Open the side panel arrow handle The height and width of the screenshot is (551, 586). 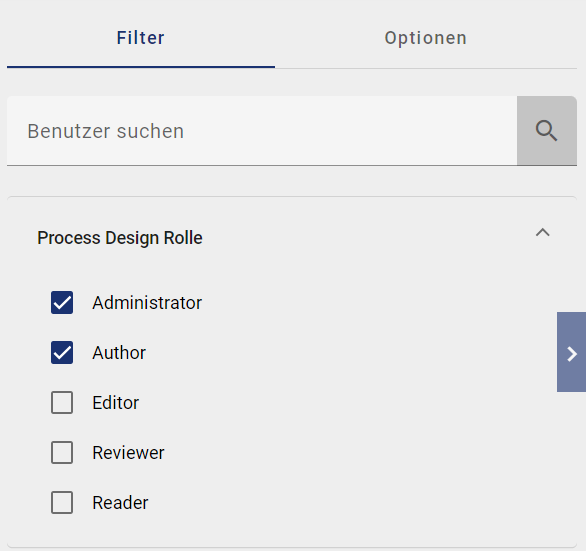pyautogui.click(x=571, y=352)
